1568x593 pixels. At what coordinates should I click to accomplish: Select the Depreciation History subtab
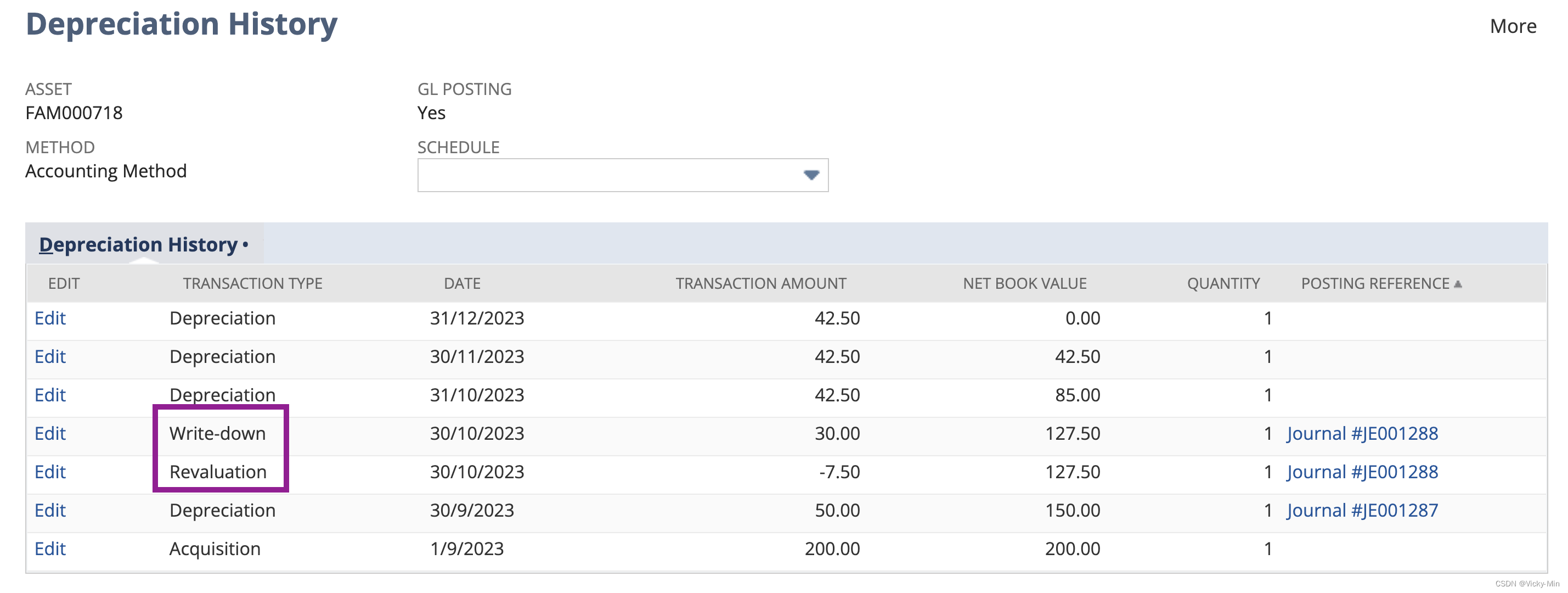[x=138, y=244]
